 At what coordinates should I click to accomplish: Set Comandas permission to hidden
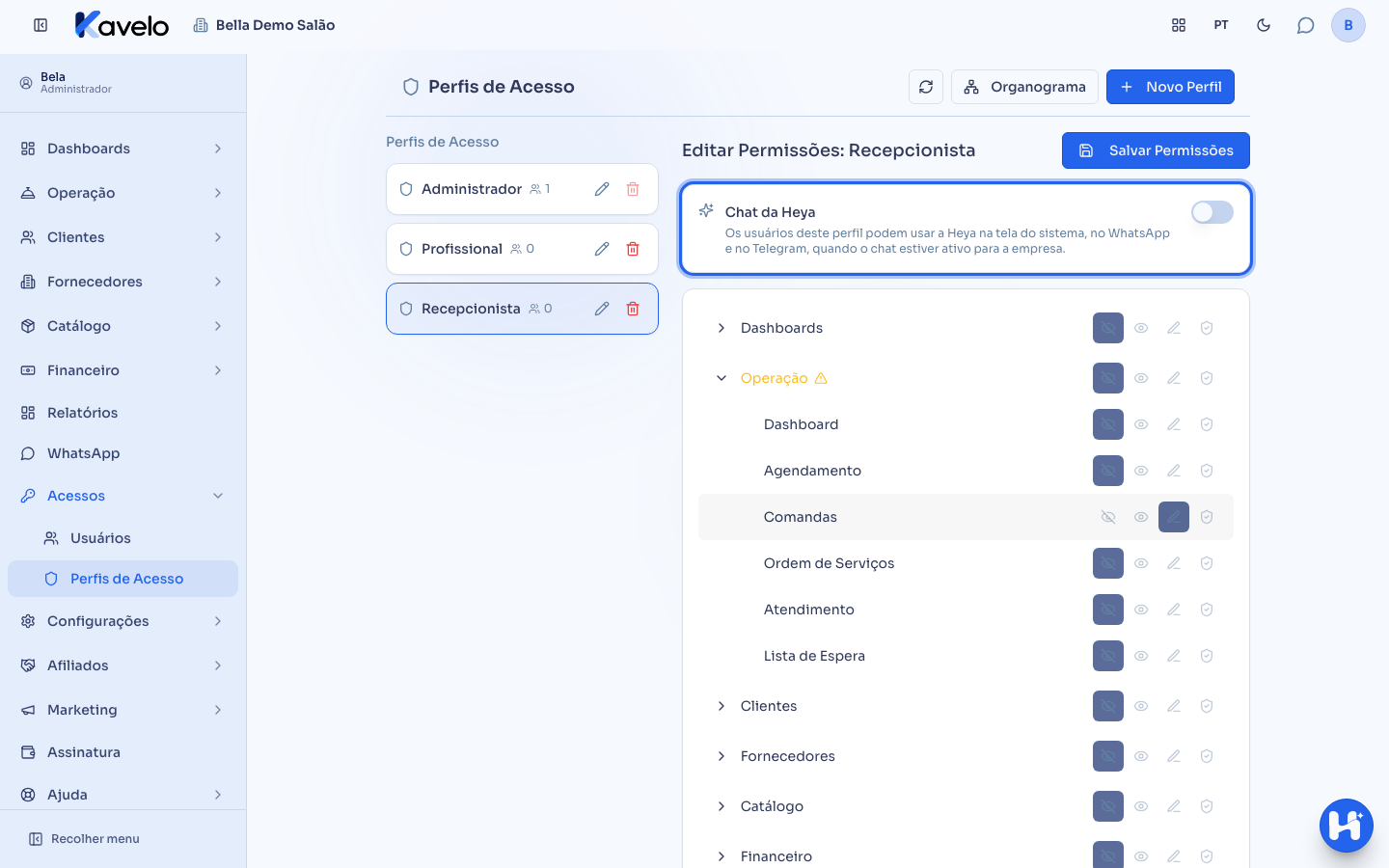click(x=1108, y=517)
